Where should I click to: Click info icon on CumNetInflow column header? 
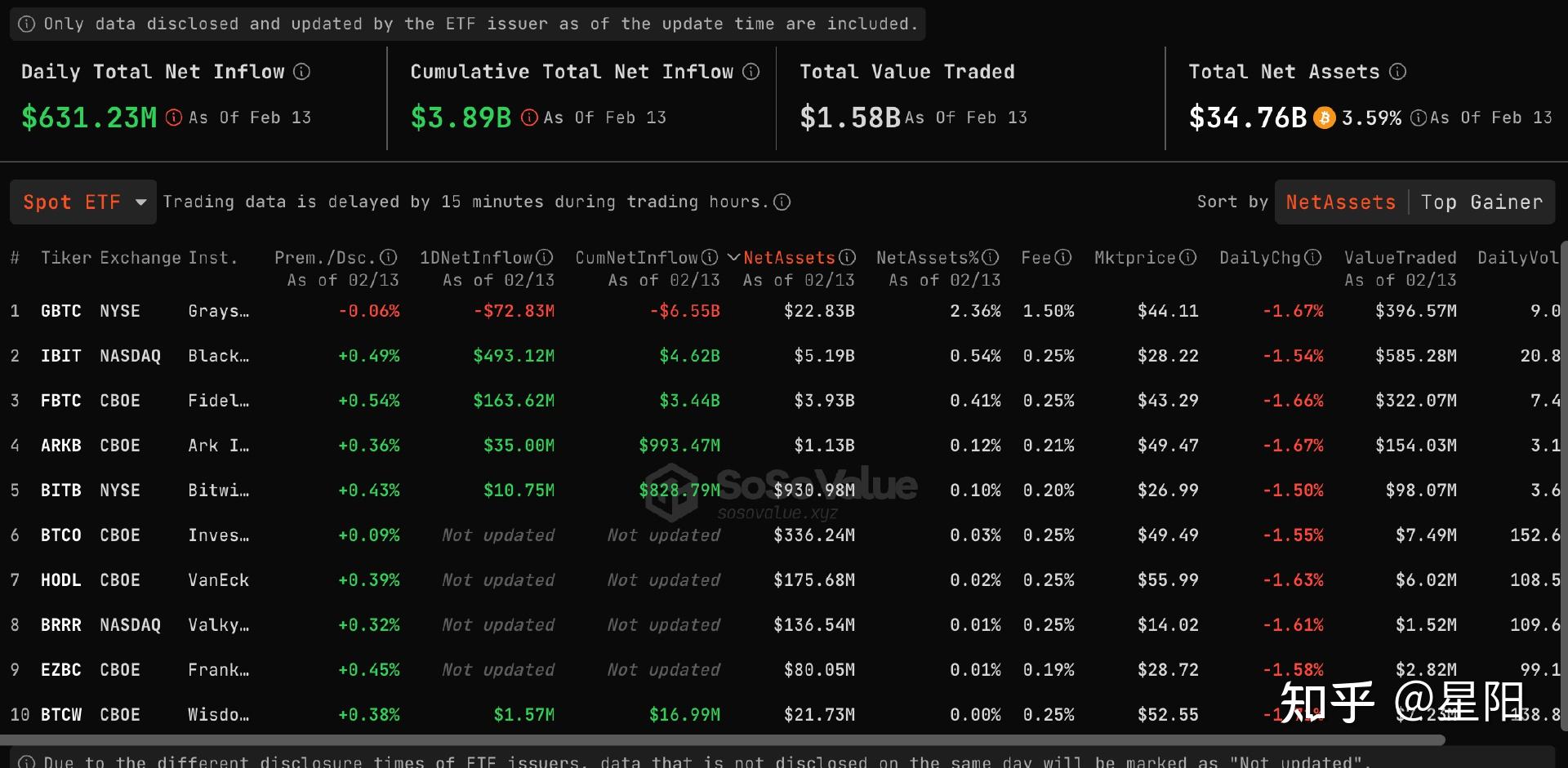[710, 258]
